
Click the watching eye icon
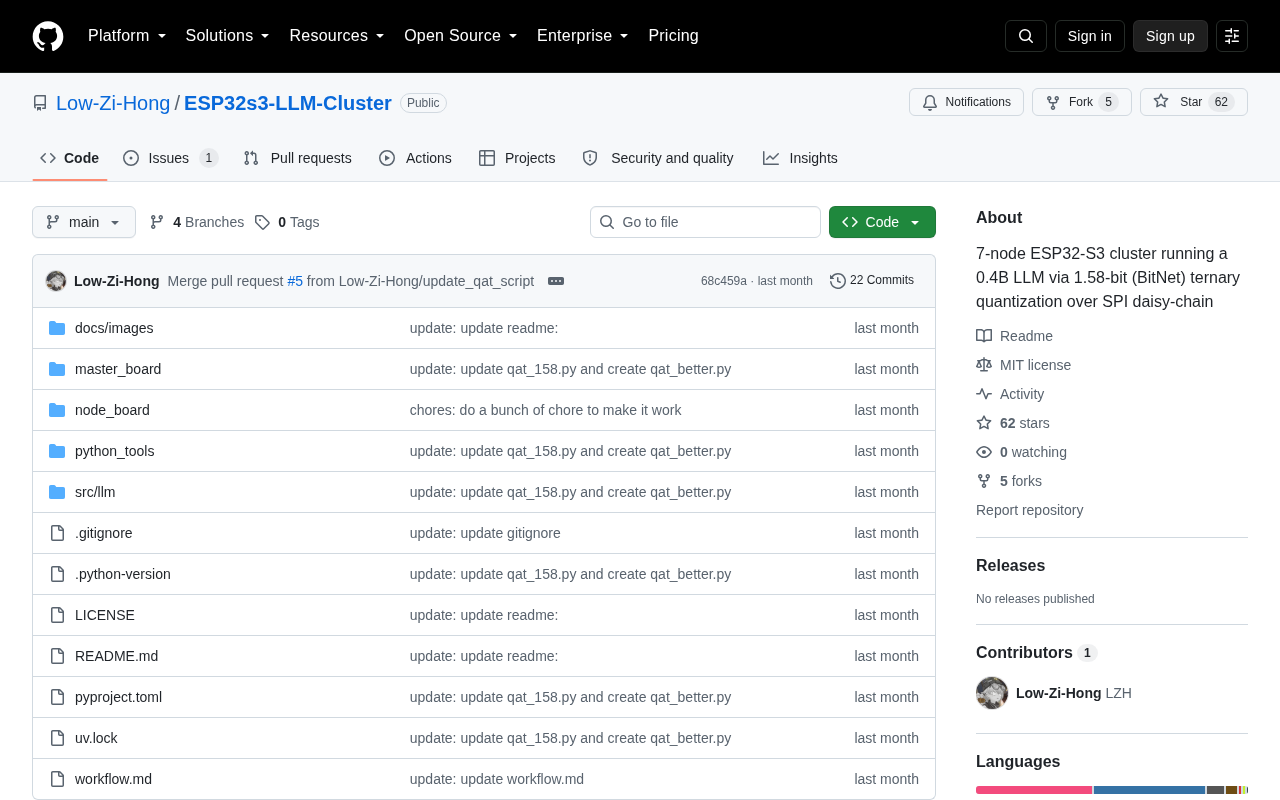tap(984, 452)
